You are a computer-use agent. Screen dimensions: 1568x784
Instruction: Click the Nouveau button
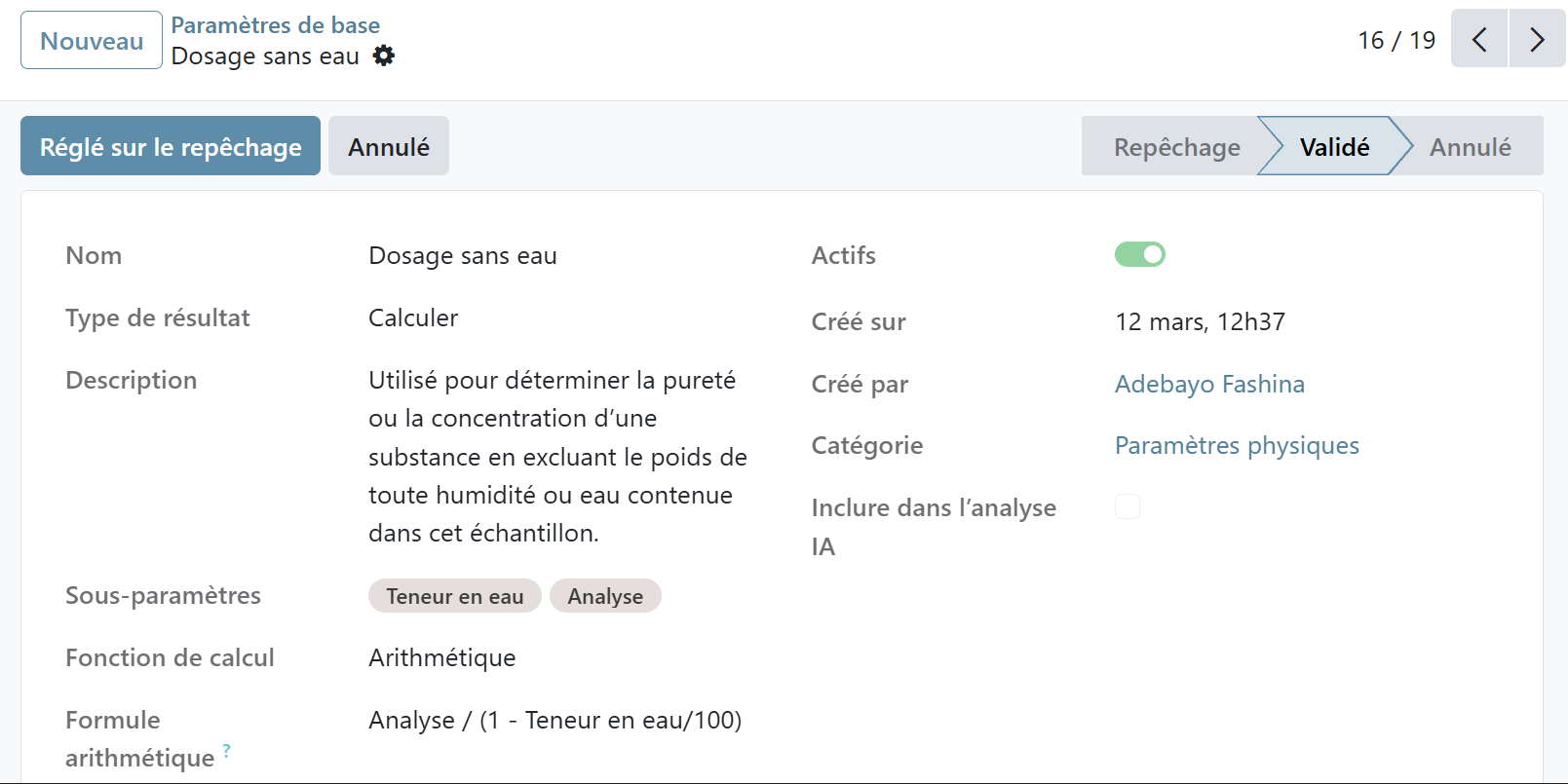(92, 41)
